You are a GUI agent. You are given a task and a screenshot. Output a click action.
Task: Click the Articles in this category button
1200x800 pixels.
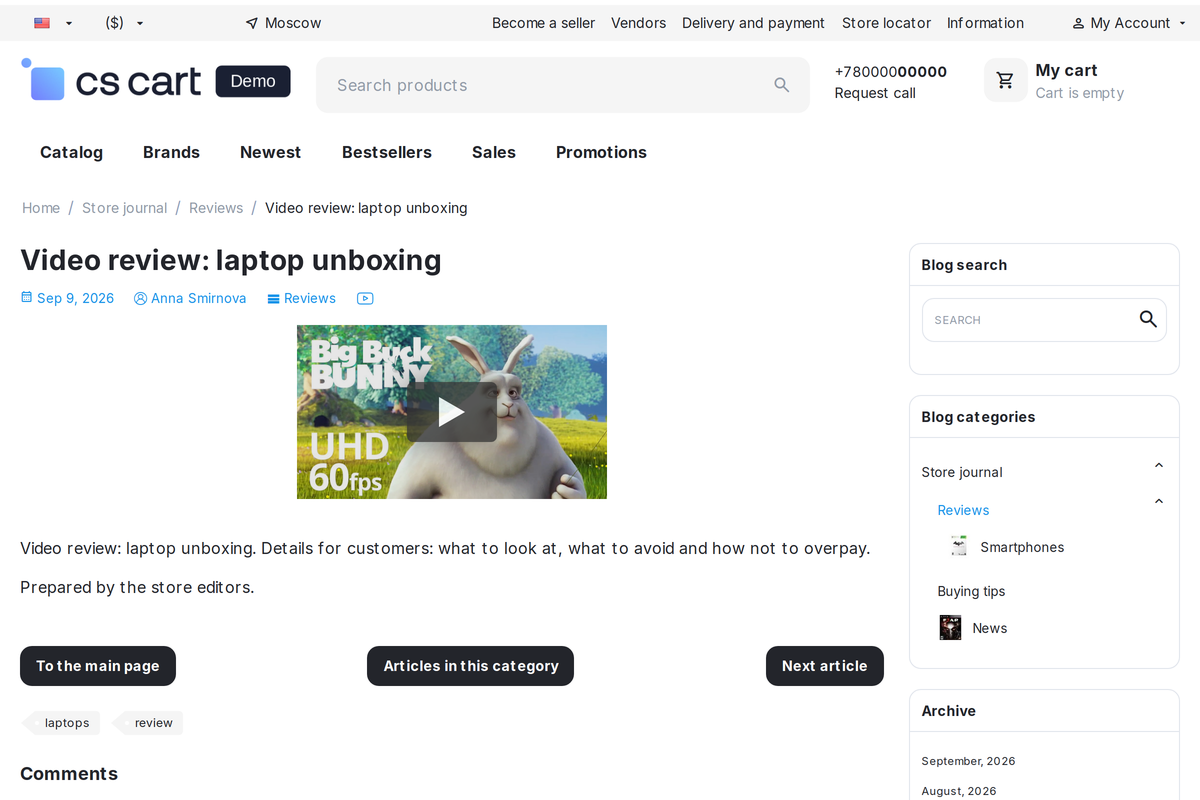470,666
